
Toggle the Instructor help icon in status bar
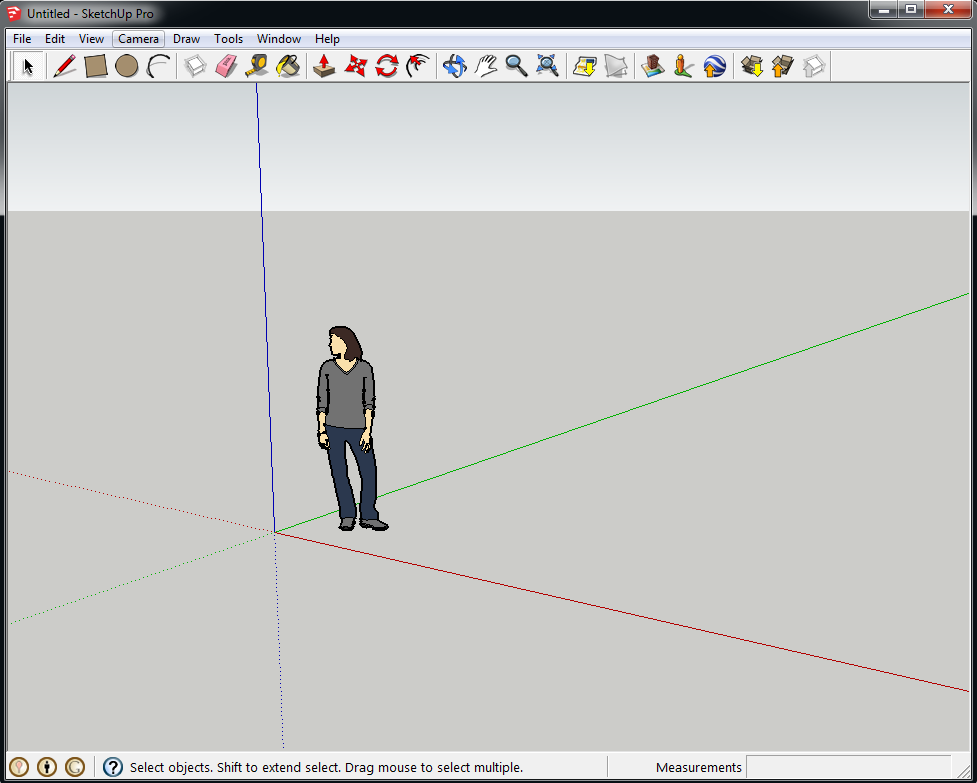113,767
